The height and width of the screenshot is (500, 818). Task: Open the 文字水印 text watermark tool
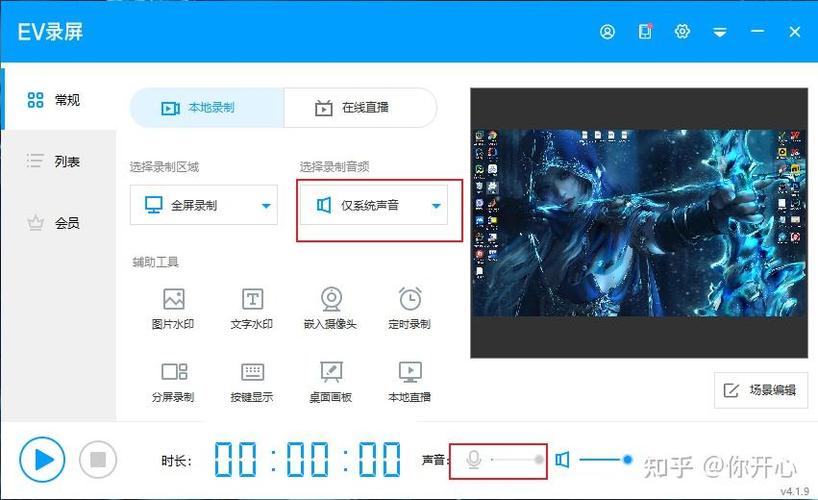(252, 308)
